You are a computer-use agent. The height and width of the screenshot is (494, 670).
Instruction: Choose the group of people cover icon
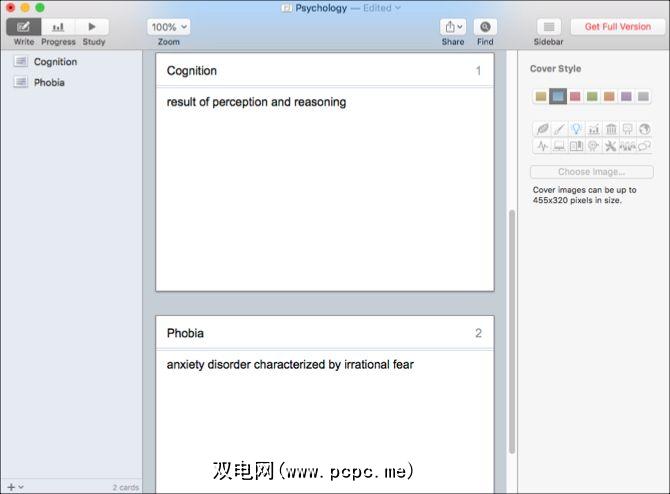click(x=628, y=146)
